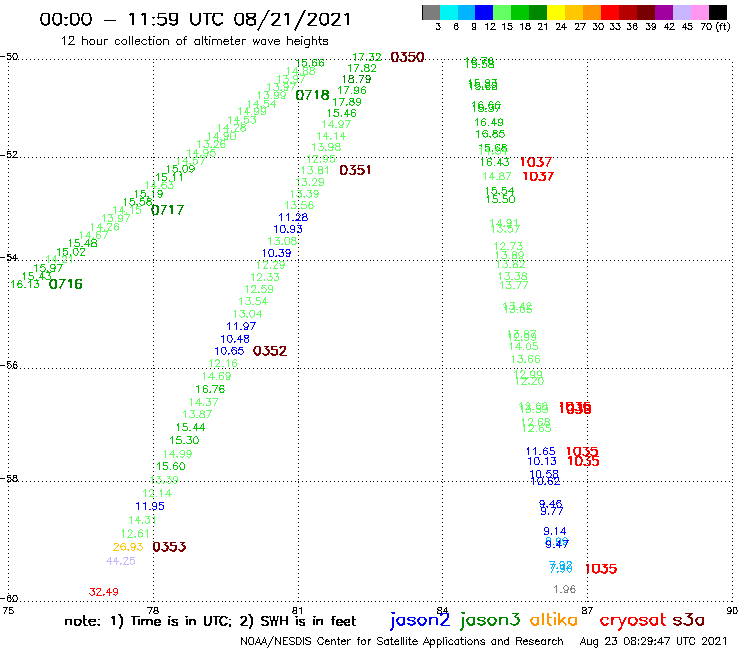Select the altika satellite legend label
The height and width of the screenshot is (650, 740).
(x=553, y=620)
